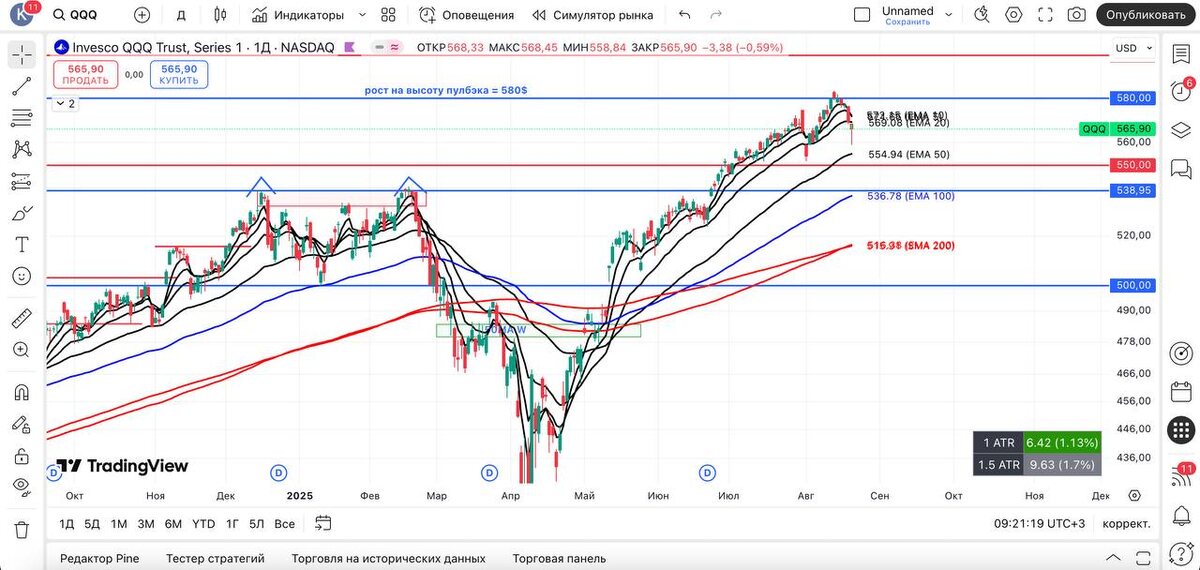
Task: Select the text annotation tool
Action: (x=22, y=244)
